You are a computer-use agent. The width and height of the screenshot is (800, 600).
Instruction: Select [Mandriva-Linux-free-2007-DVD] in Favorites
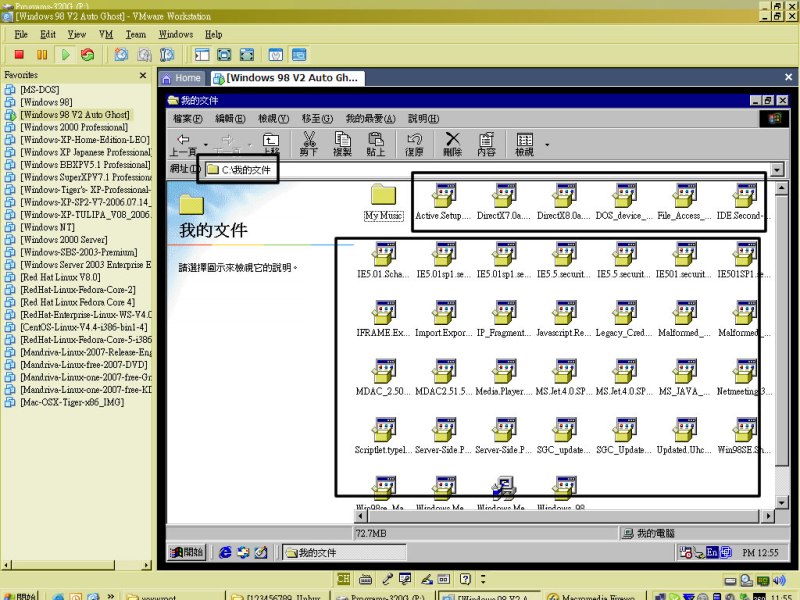[x=84, y=365]
